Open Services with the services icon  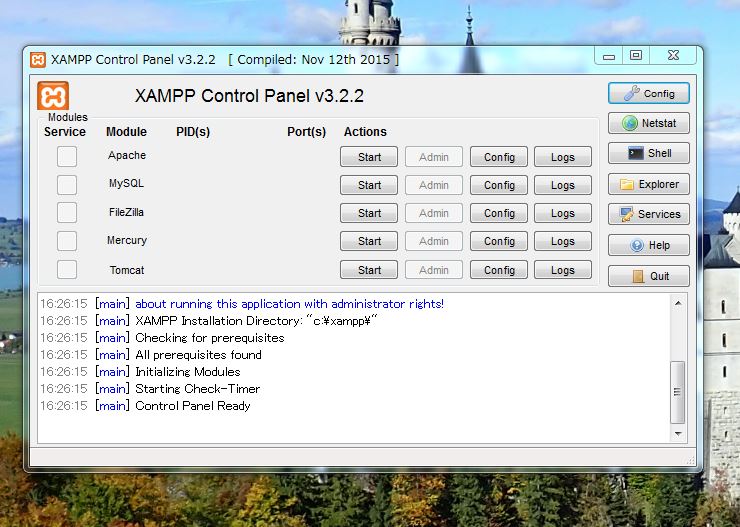tap(648, 214)
